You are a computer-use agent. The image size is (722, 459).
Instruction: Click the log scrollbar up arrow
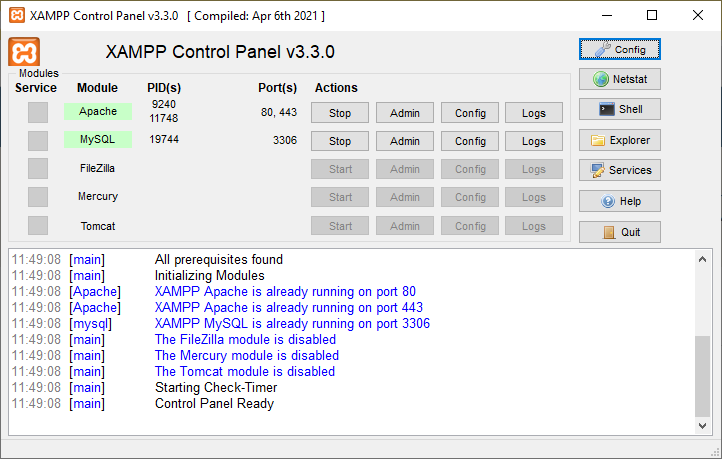(x=702, y=259)
